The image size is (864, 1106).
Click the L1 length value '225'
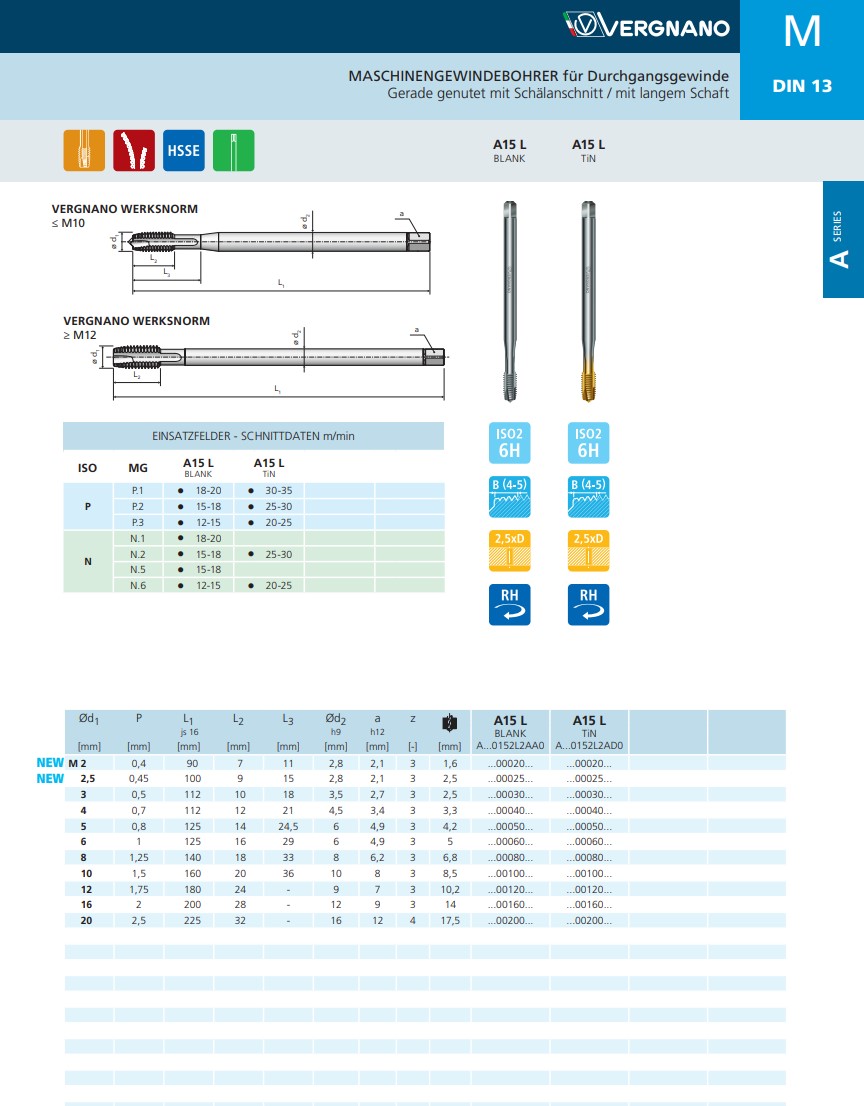pos(192,920)
